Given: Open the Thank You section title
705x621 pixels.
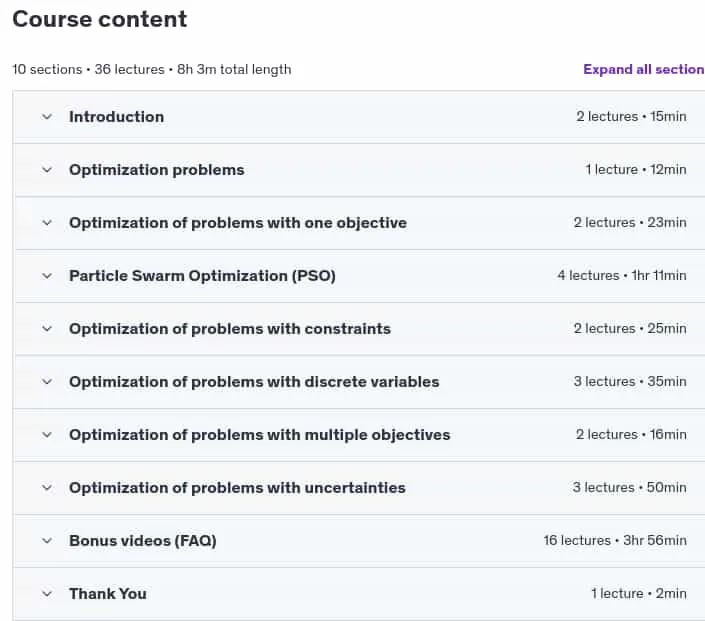Looking at the screenshot, I should 108,594.
